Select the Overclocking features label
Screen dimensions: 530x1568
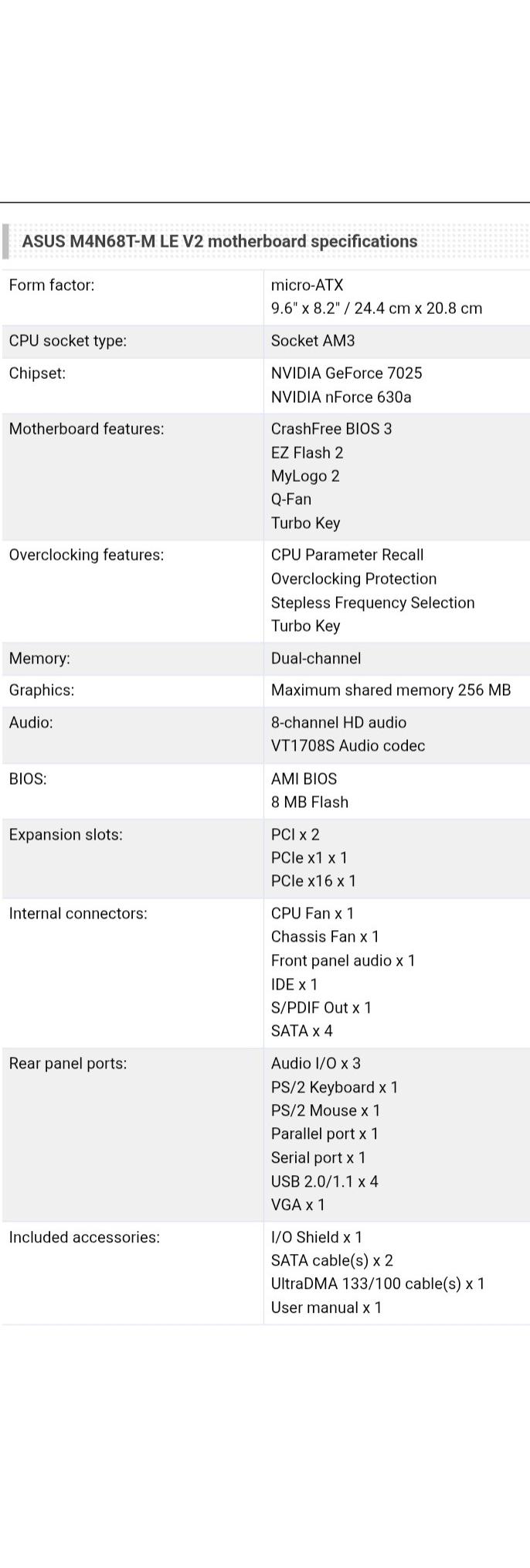pos(87,555)
